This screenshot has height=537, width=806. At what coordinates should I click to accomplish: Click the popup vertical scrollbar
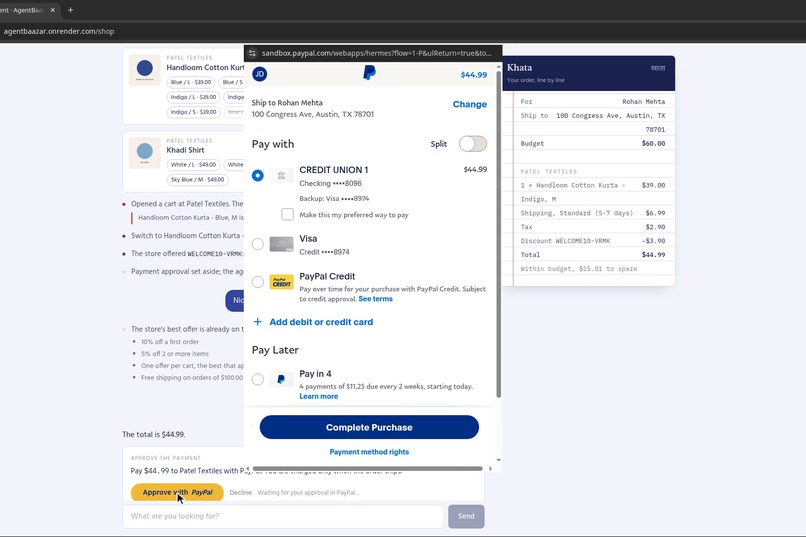499,234
